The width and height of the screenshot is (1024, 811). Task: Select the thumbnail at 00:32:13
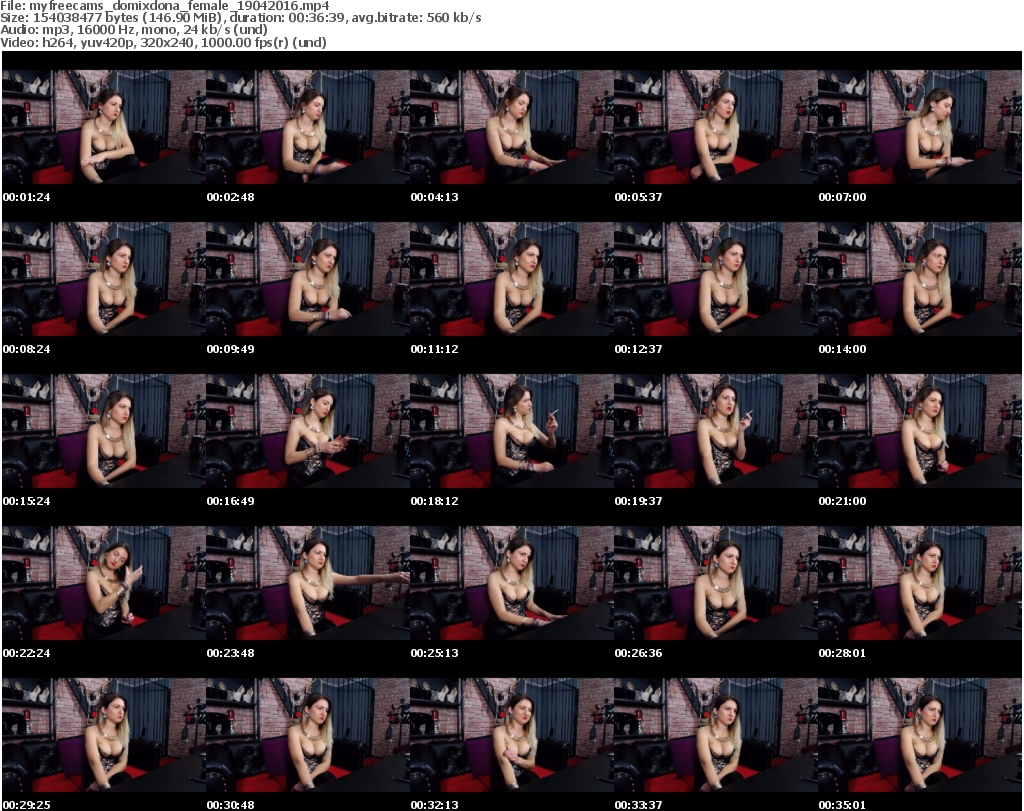511,736
